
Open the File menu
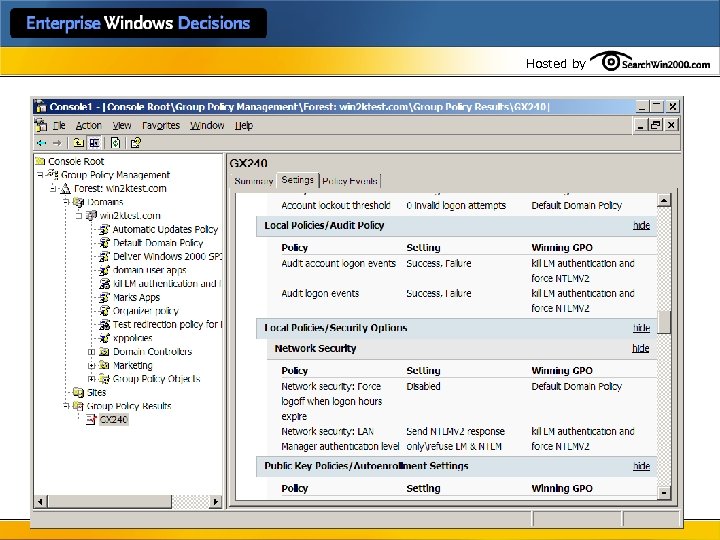click(x=59, y=125)
